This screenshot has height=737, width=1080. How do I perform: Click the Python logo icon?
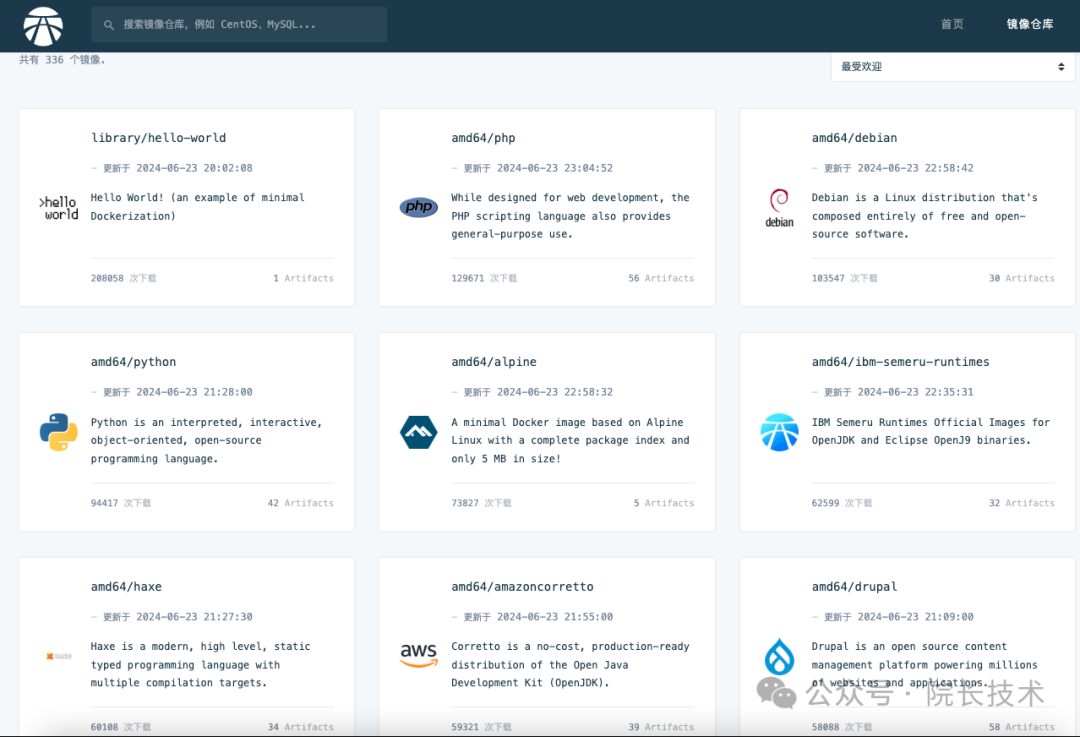(x=59, y=433)
